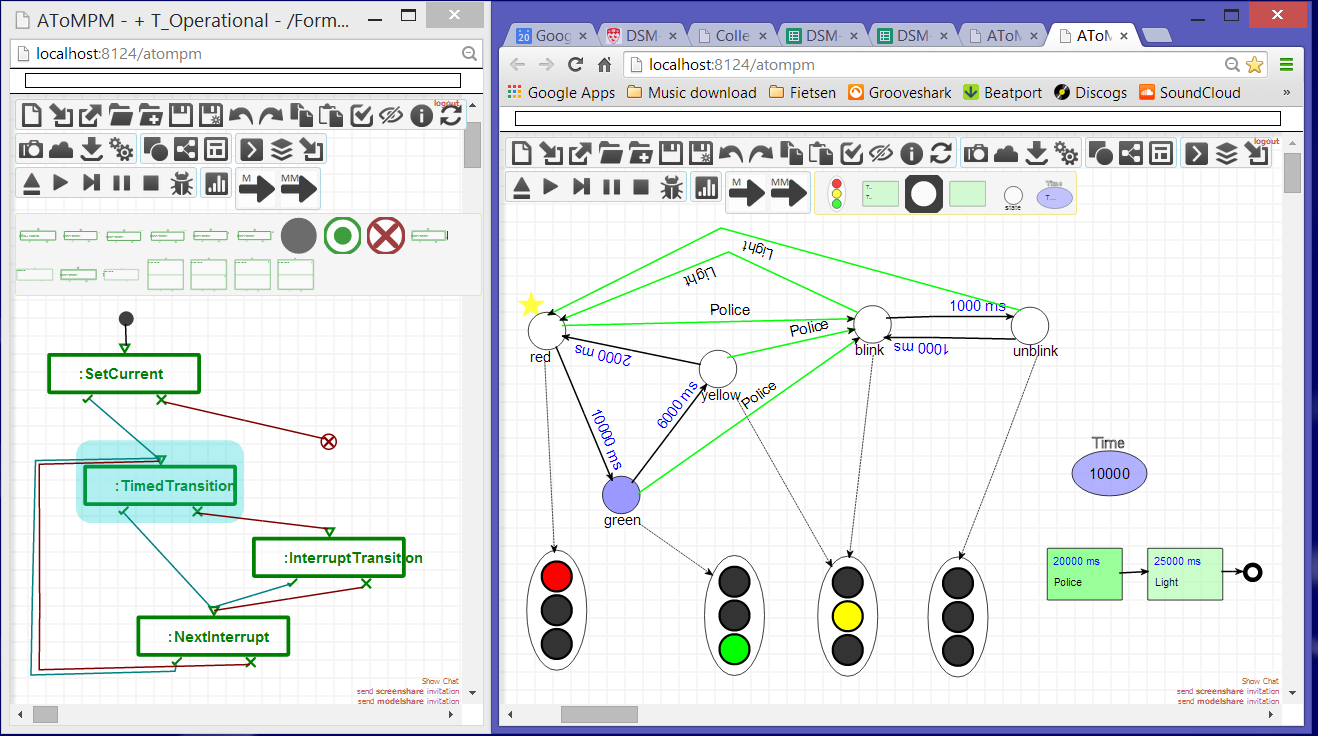
Task: Click the black octagon palette icon in right window
Action: [x=924, y=192]
